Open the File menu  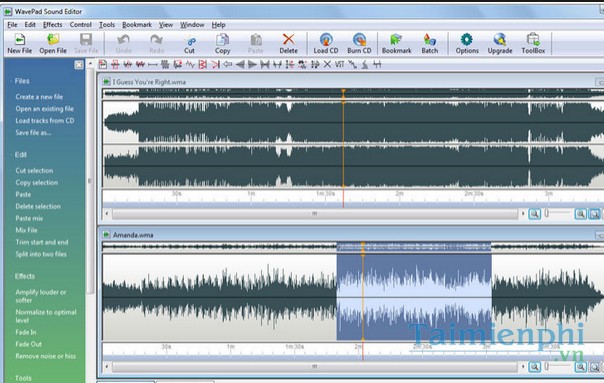(12, 25)
